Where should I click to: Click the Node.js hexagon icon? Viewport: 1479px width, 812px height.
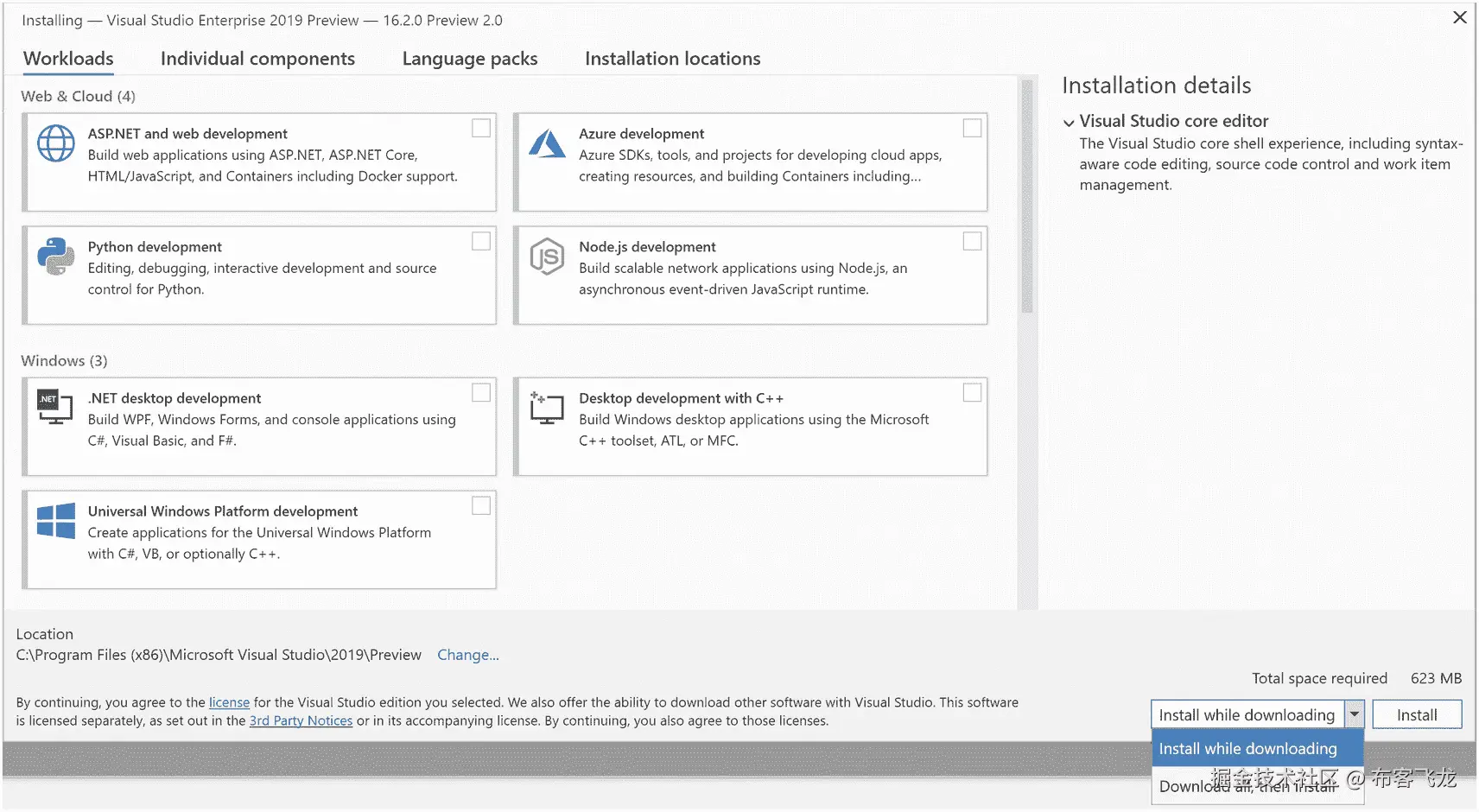[x=547, y=257]
